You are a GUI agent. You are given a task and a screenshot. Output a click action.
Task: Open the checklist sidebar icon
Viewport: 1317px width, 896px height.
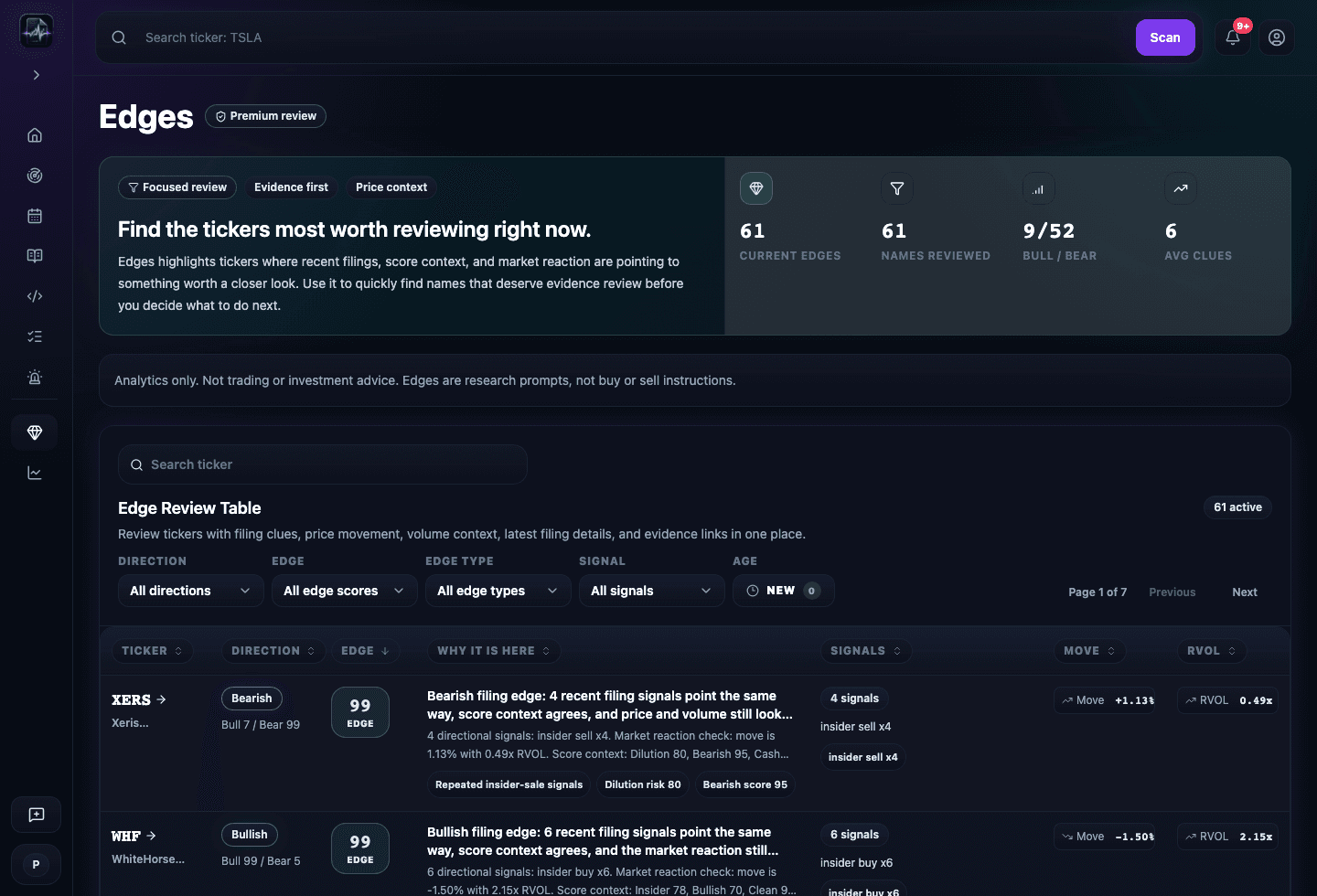click(35, 336)
